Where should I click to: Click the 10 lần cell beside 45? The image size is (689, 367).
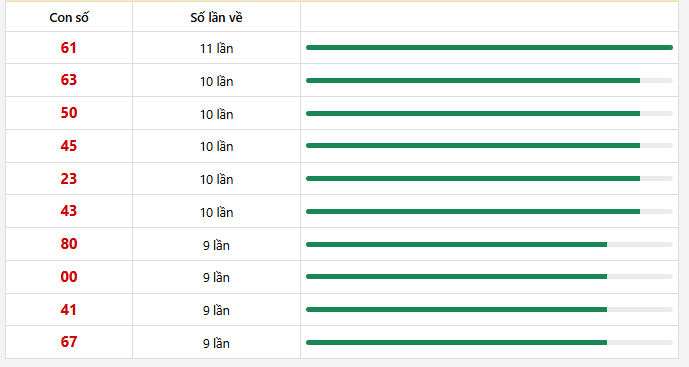(x=216, y=146)
